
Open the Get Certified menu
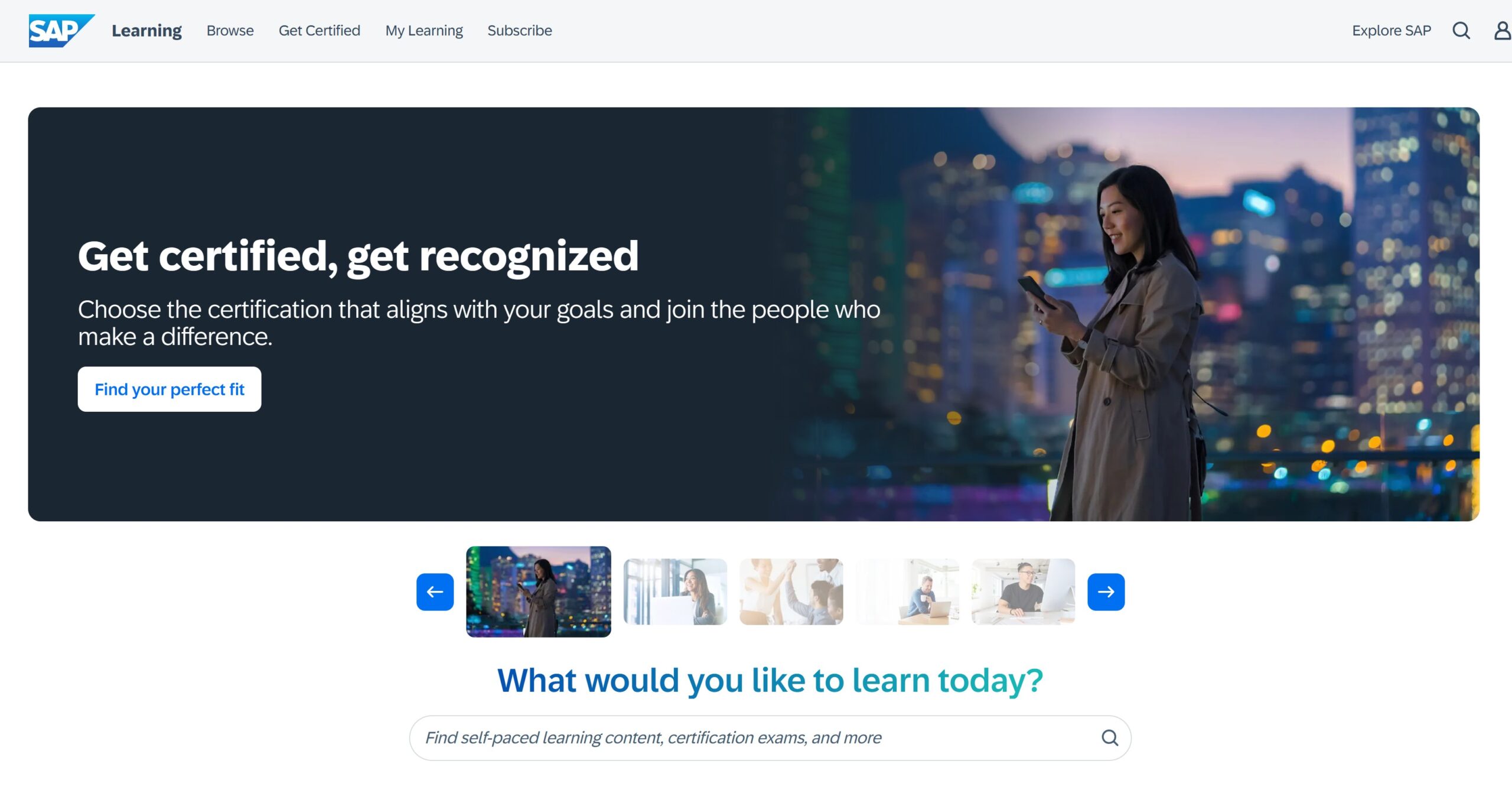click(x=319, y=31)
